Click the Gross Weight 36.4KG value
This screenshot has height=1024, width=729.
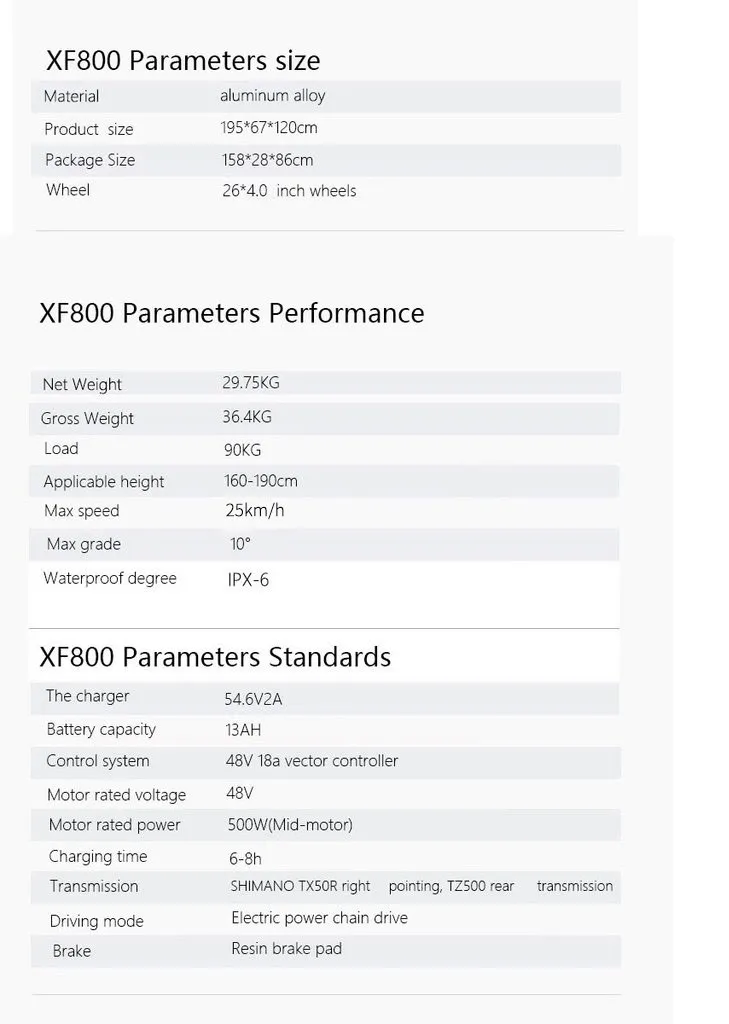coord(247,417)
